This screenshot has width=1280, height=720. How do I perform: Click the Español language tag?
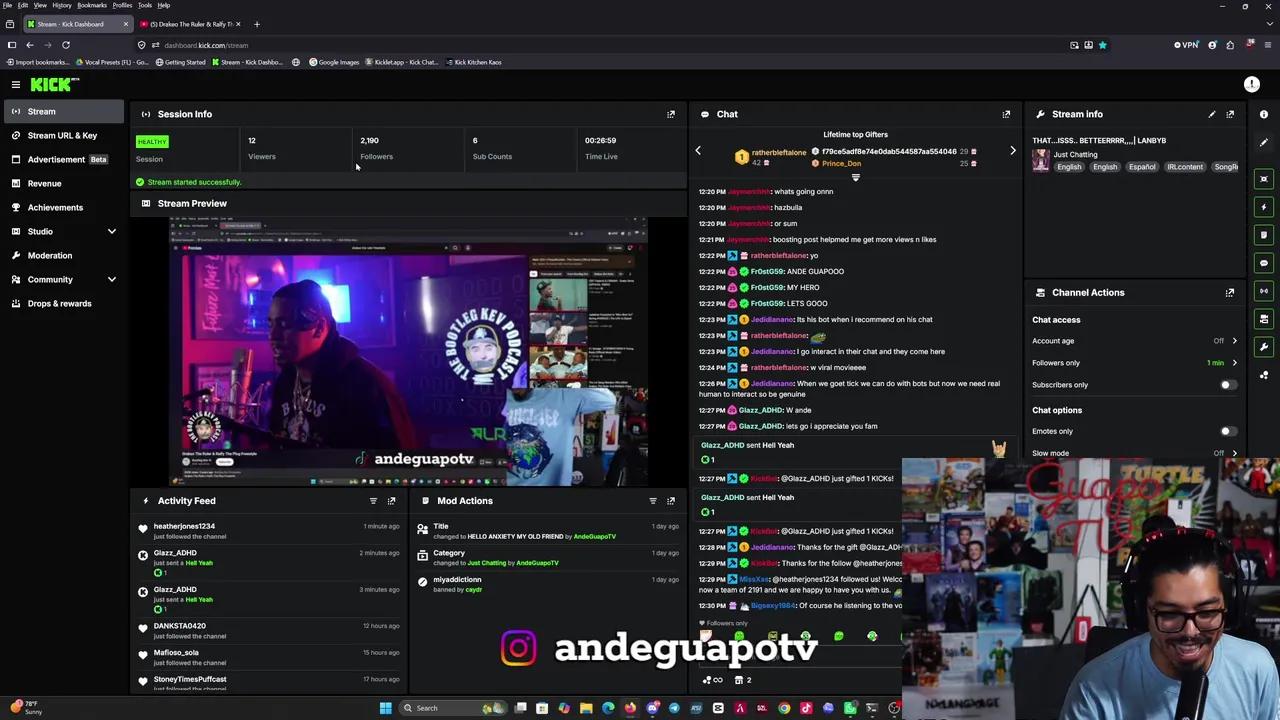click(1142, 167)
